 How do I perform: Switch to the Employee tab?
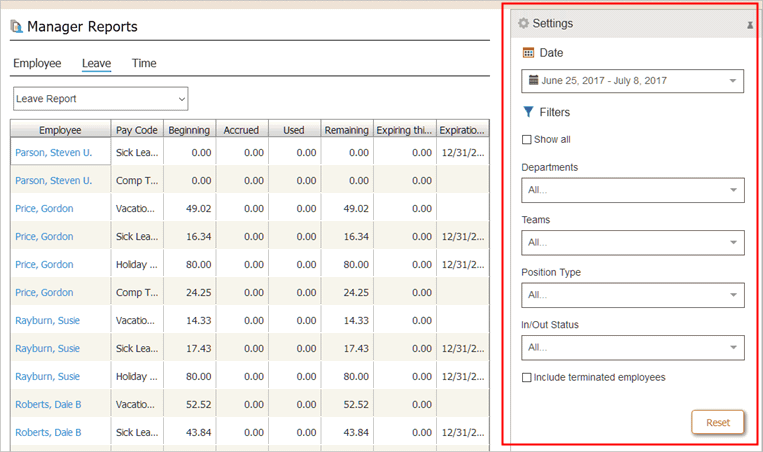tap(37, 63)
